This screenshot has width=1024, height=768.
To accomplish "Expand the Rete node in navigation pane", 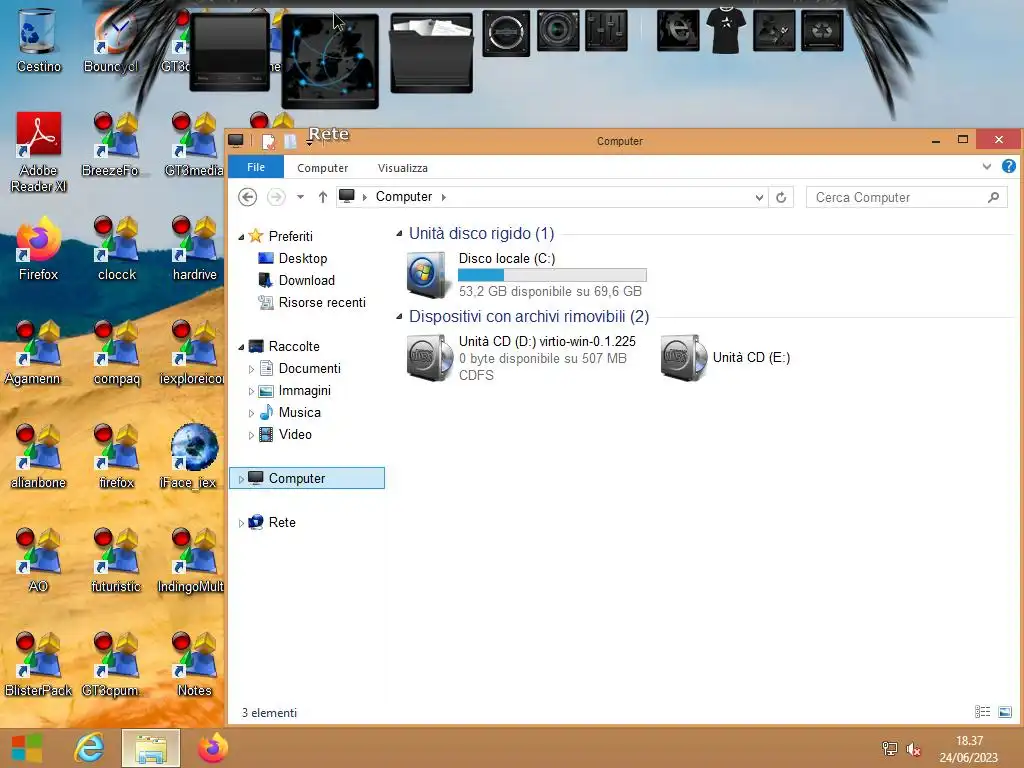I will click(x=241, y=523).
